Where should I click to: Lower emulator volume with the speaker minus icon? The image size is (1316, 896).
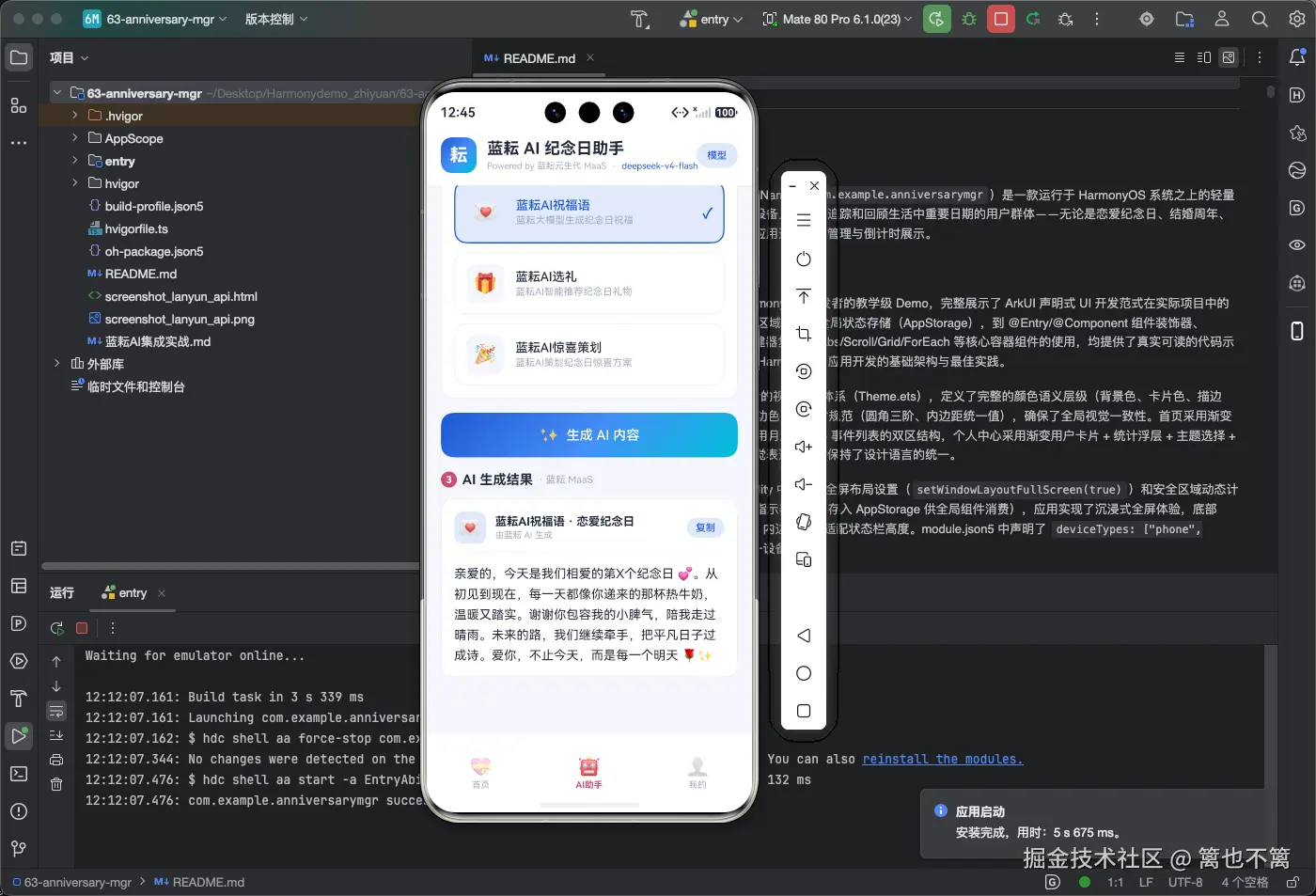(804, 484)
